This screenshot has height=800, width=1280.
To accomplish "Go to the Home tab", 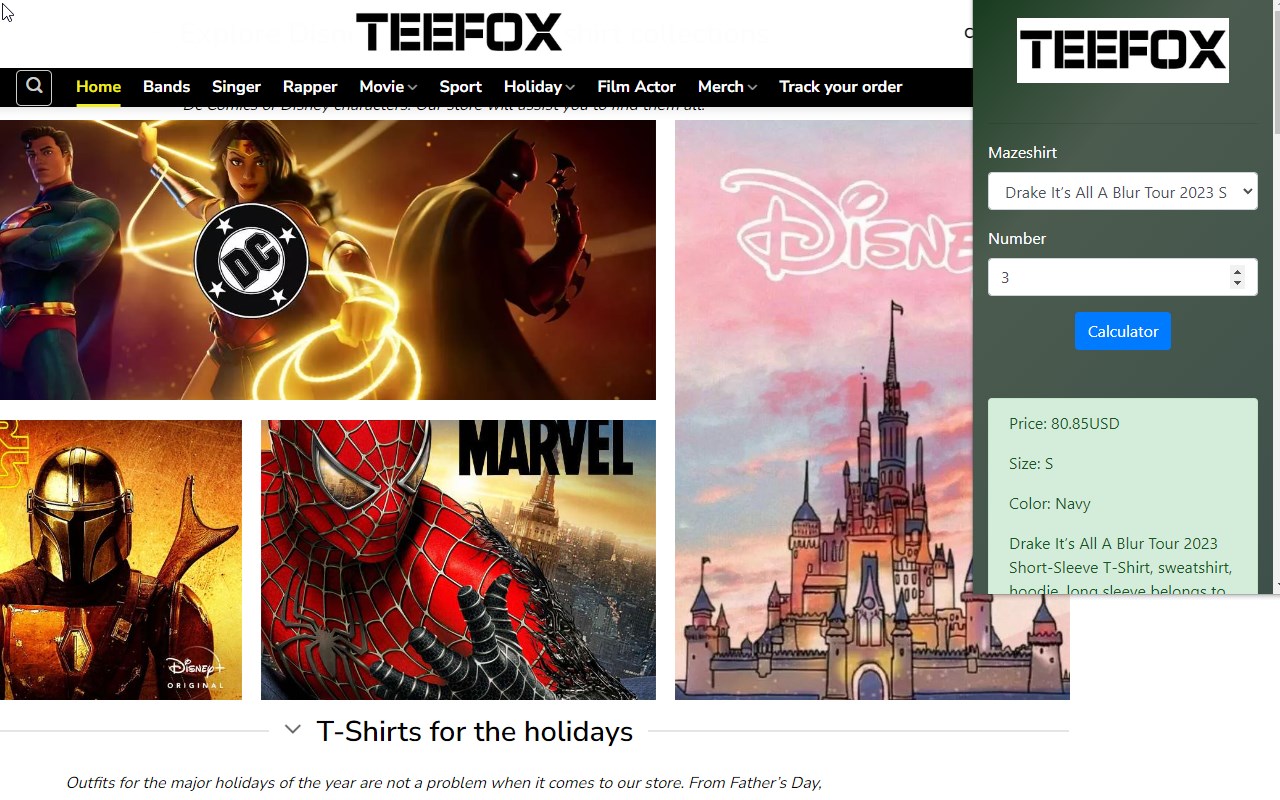I will [x=98, y=87].
